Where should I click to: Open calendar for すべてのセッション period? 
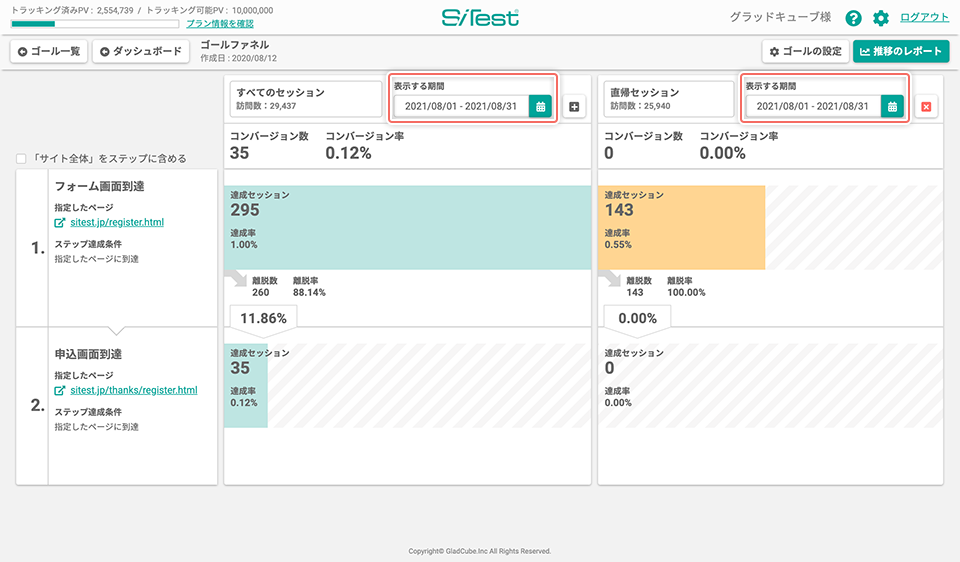click(541, 107)
